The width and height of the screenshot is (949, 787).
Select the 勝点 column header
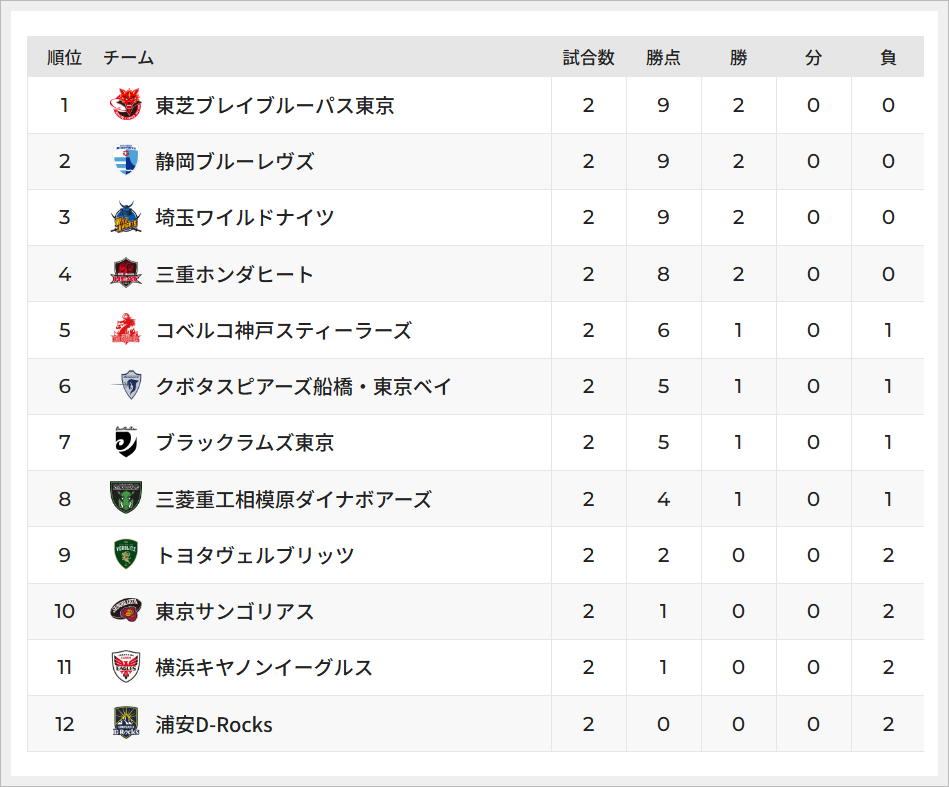tap(663, 58)
